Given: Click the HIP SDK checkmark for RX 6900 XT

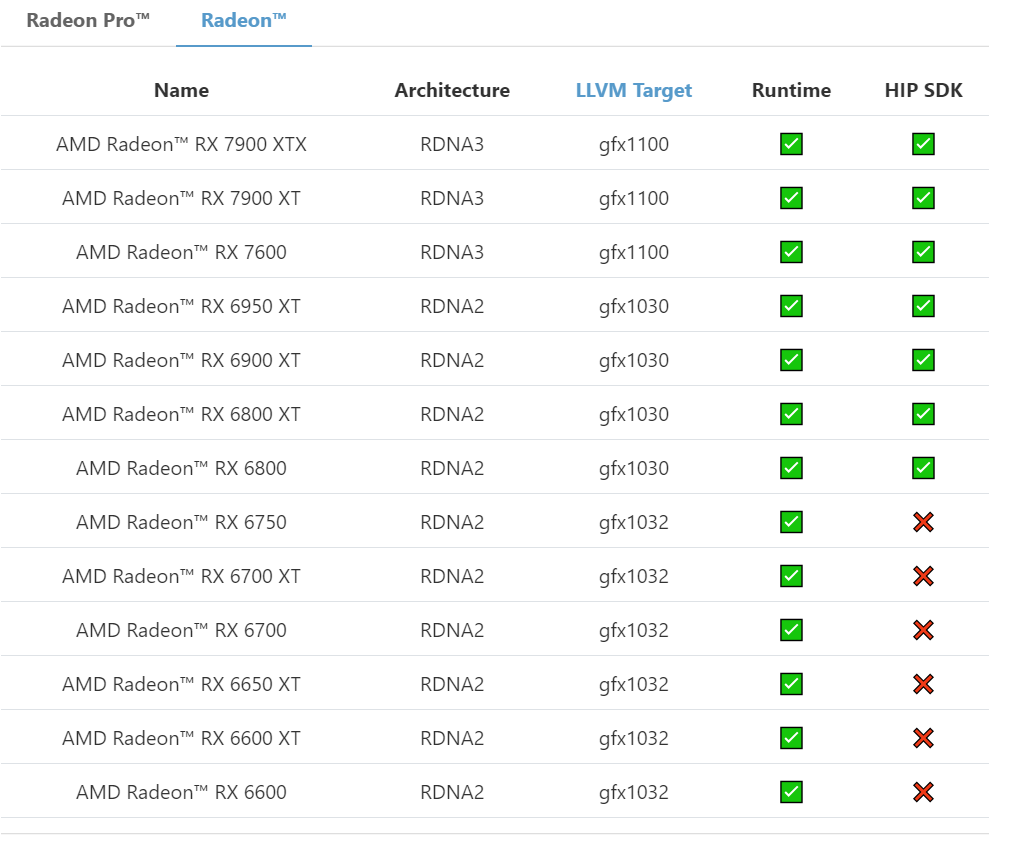Looking at the screenshot, I should (x=924, y=360).
